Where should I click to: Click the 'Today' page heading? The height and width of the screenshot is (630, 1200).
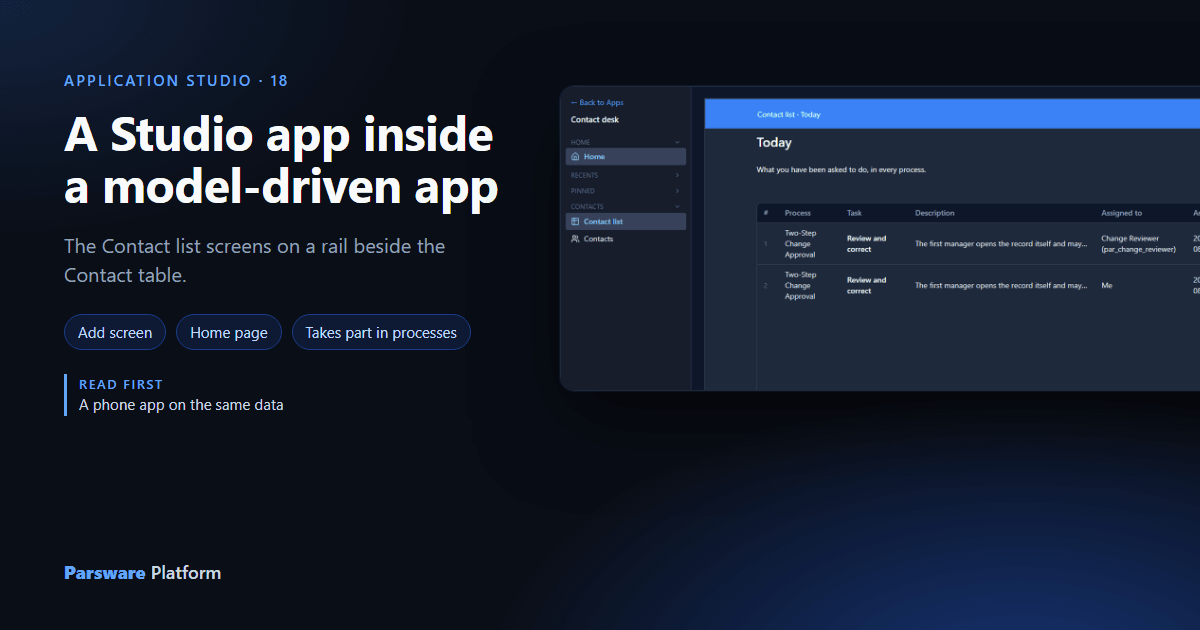(x=774, y=143)
